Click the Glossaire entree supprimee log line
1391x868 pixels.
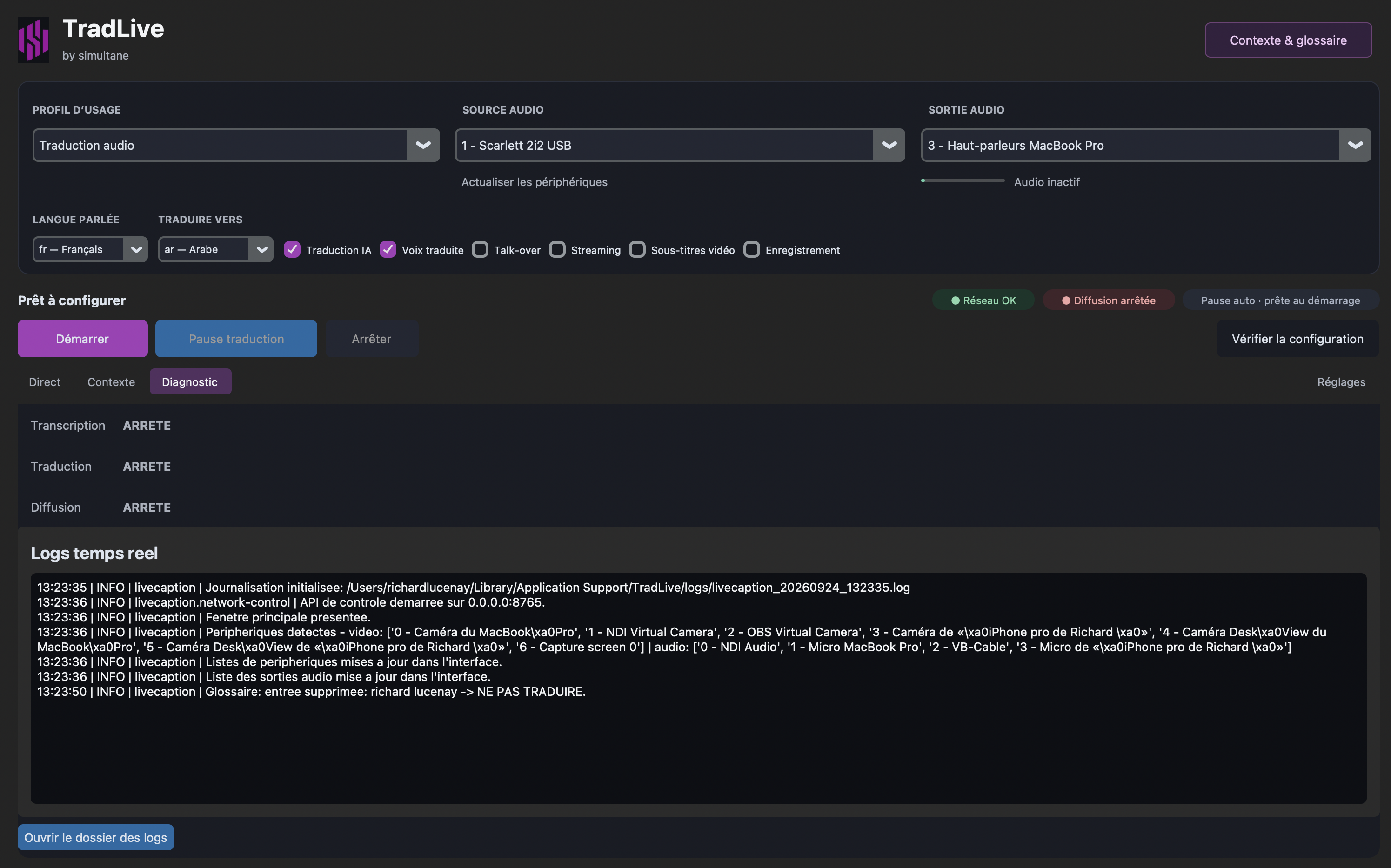312,692
